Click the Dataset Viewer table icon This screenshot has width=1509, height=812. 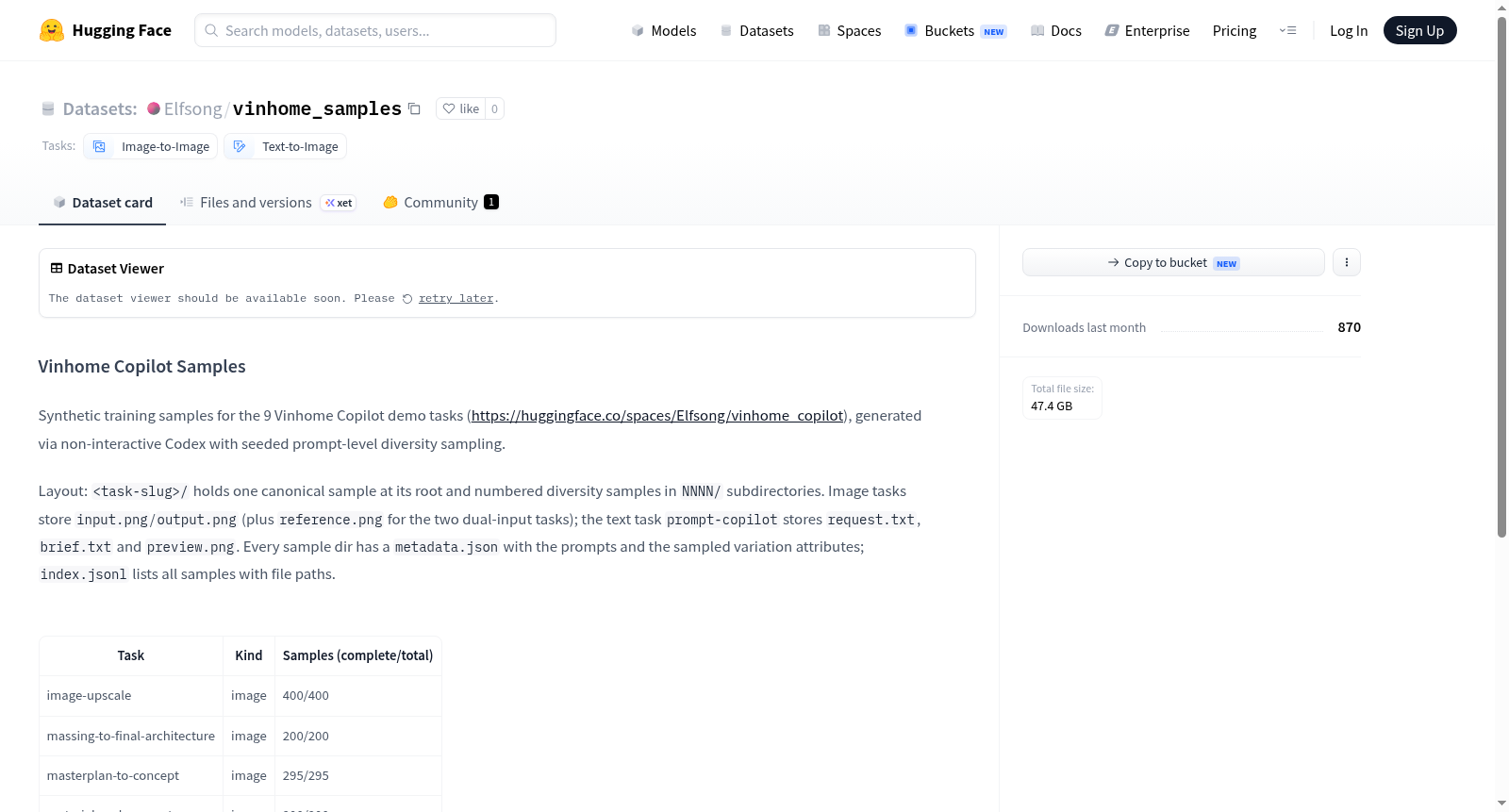(x=57, y=268)
